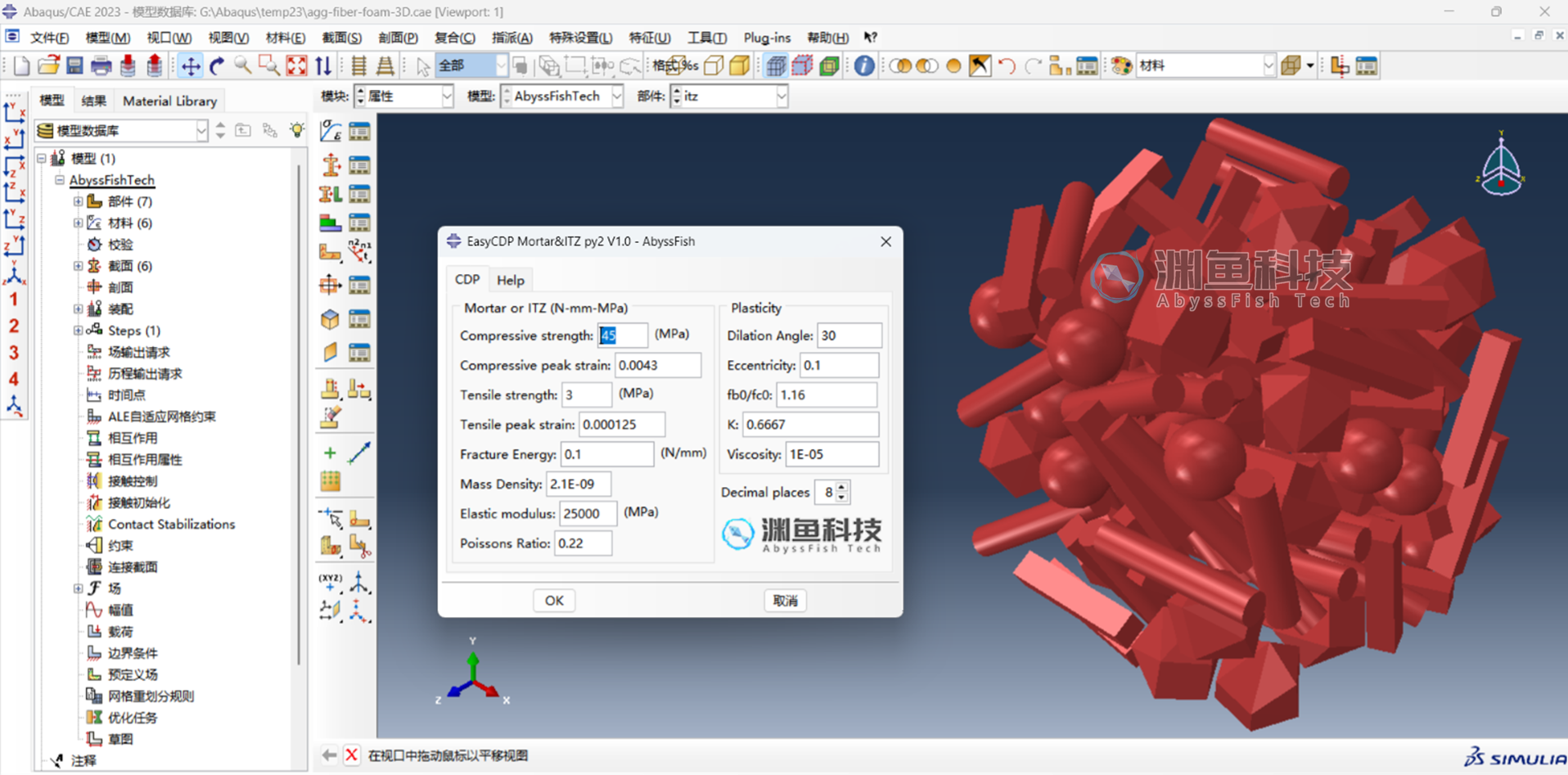Select the Rotate view tool
1568x775 pixels.
217,65
